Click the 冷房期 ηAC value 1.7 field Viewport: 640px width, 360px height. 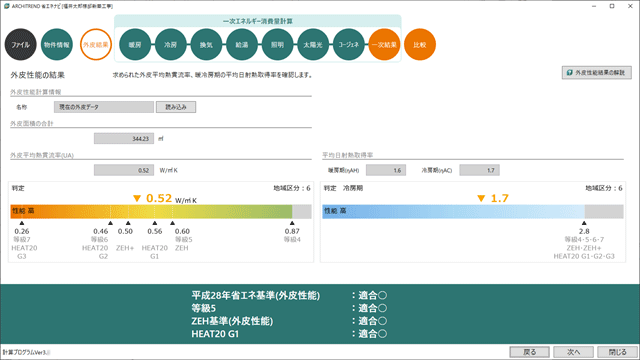tap(479, 170)
